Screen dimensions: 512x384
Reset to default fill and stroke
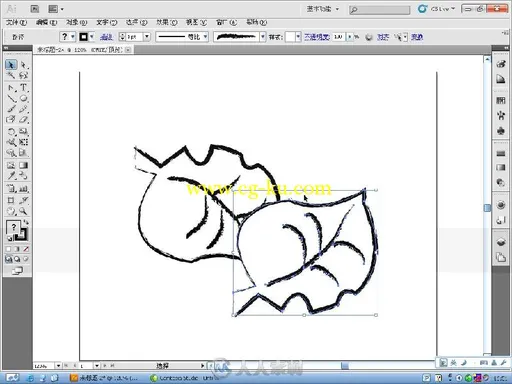(9, 238)
